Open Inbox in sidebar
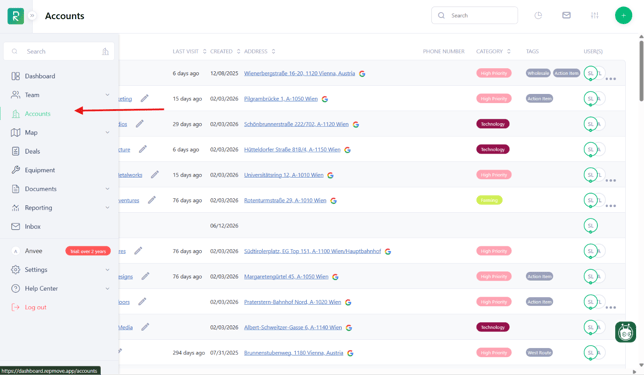 (x=32, y=226)
